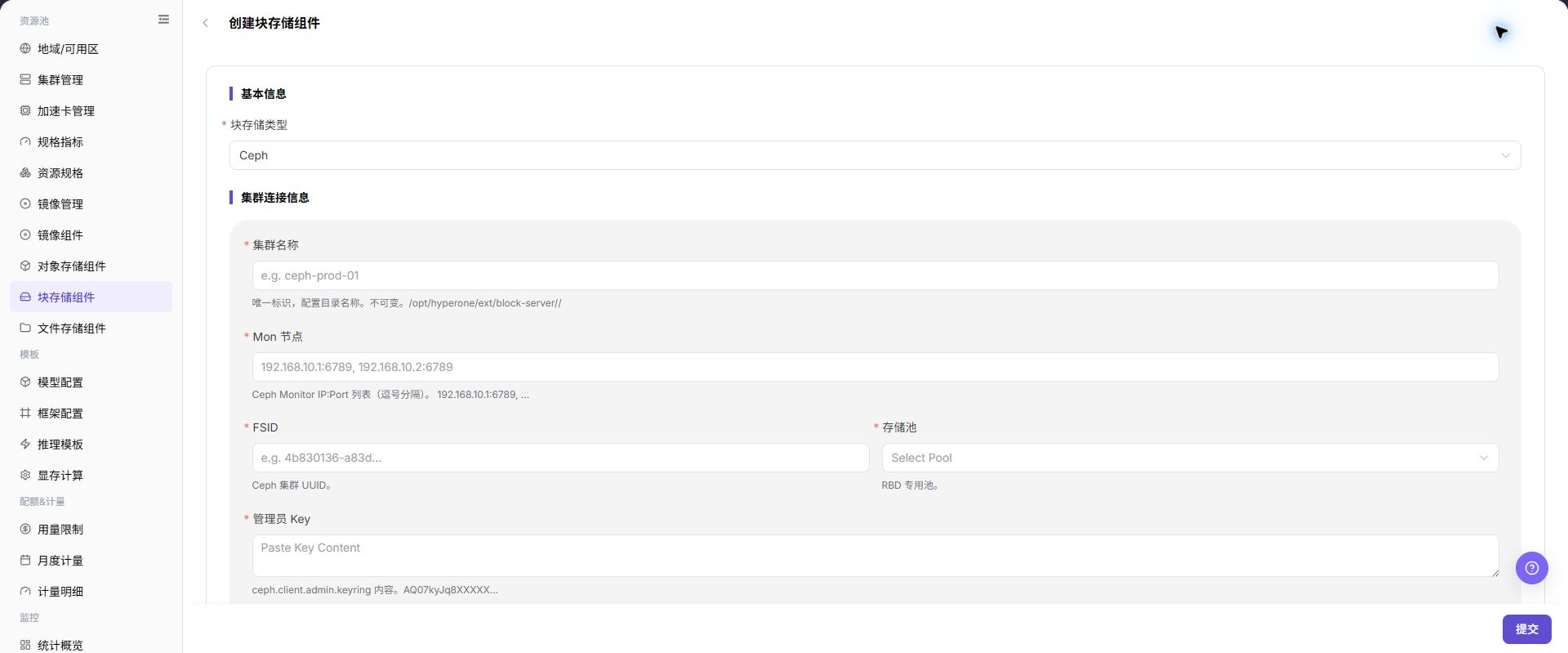Click the "RBD 专用池。" hint text
This screenshot has width=1568, height=653.
tap(911, 485)
